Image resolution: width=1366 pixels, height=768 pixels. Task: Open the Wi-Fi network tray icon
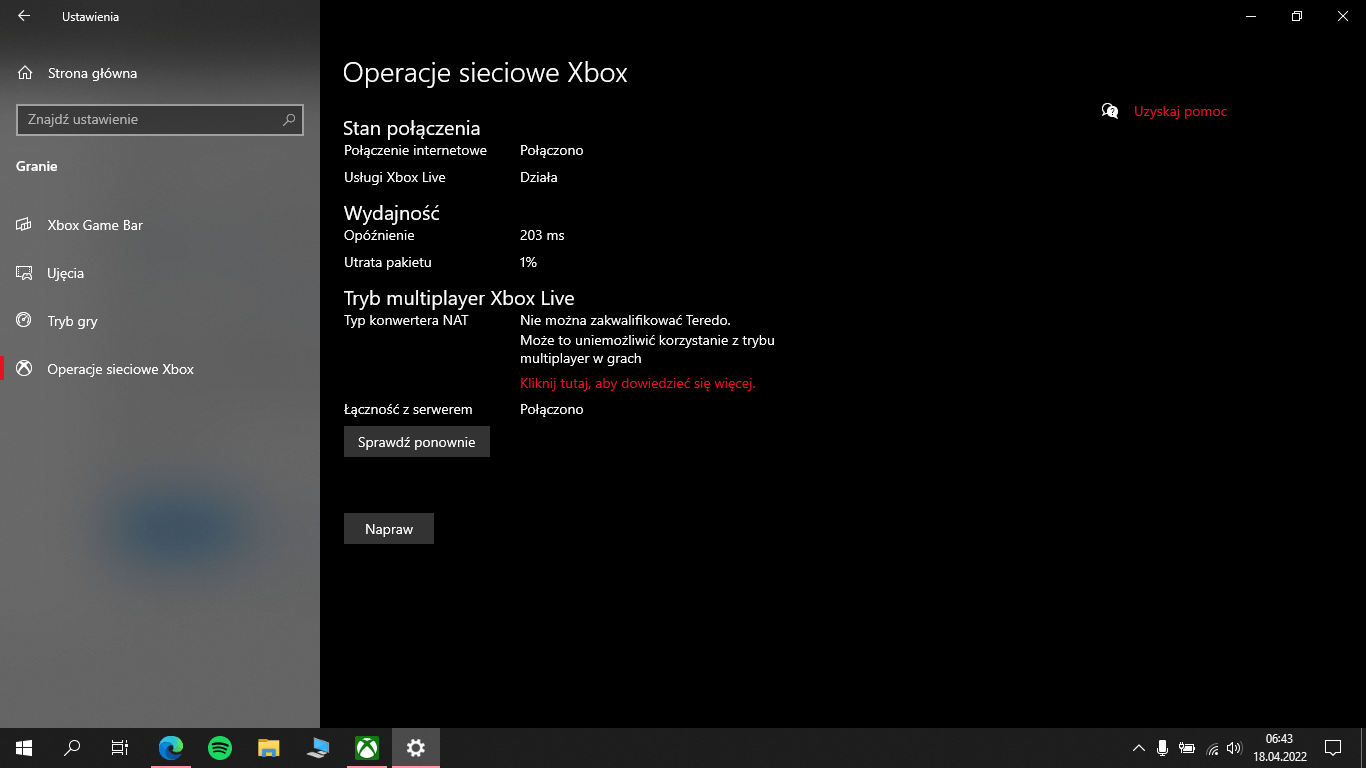tap(1212, 748)
